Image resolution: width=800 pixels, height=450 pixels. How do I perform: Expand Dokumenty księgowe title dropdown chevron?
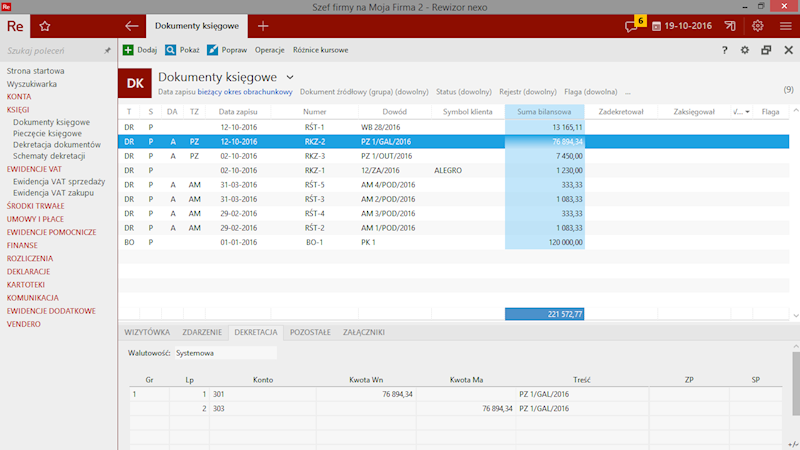290,78
